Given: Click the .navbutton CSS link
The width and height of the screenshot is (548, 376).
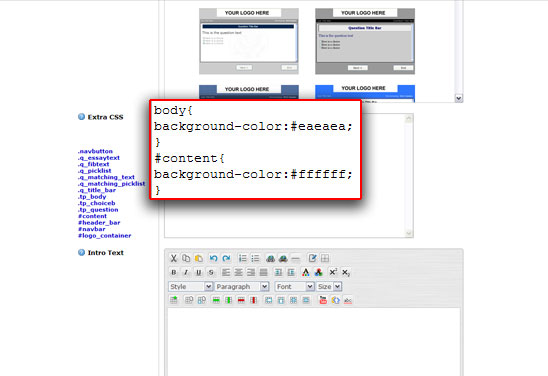Looking at the screenshot, I should [95, 151].
